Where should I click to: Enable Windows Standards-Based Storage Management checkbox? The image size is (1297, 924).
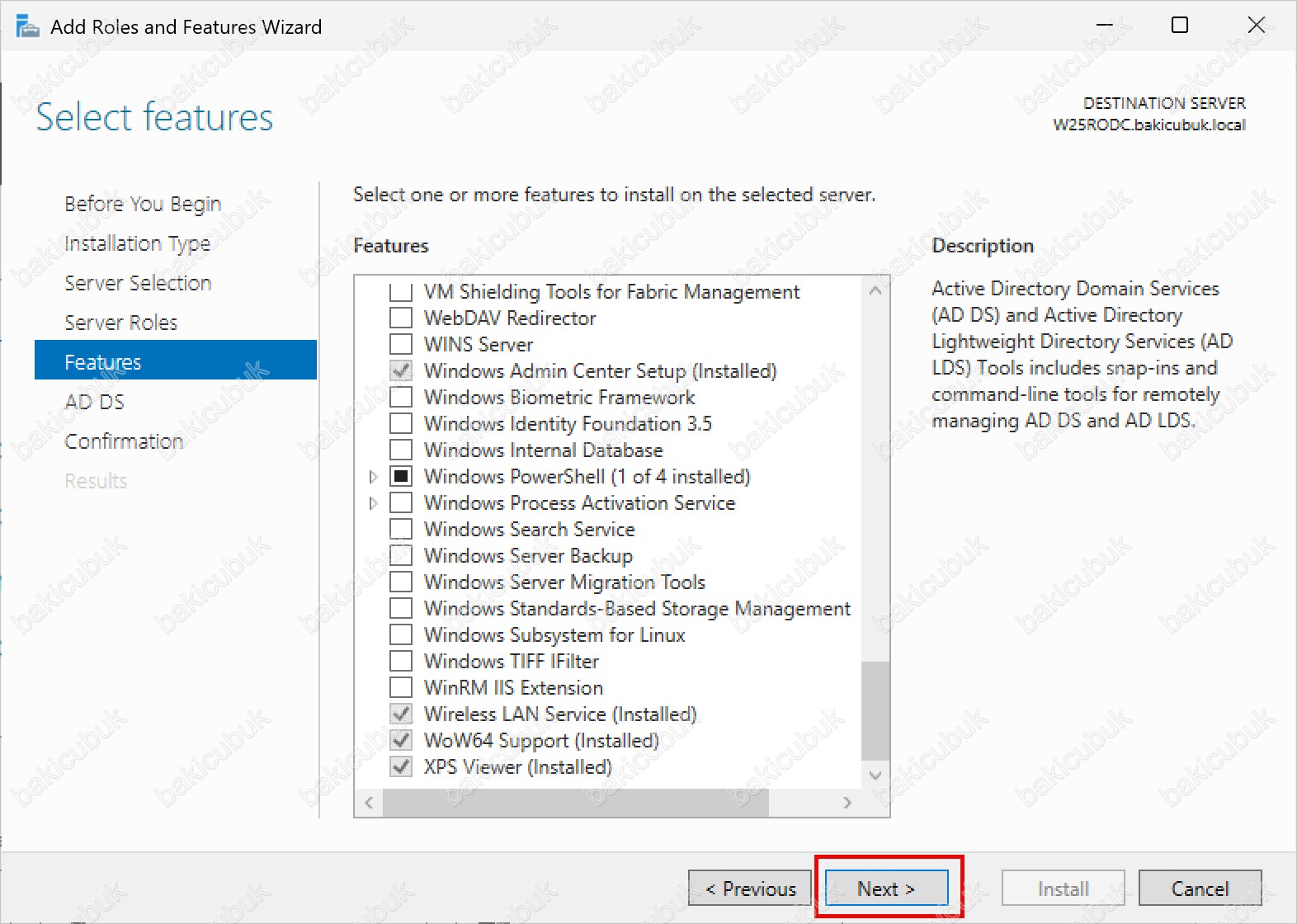tap(401, 608)
